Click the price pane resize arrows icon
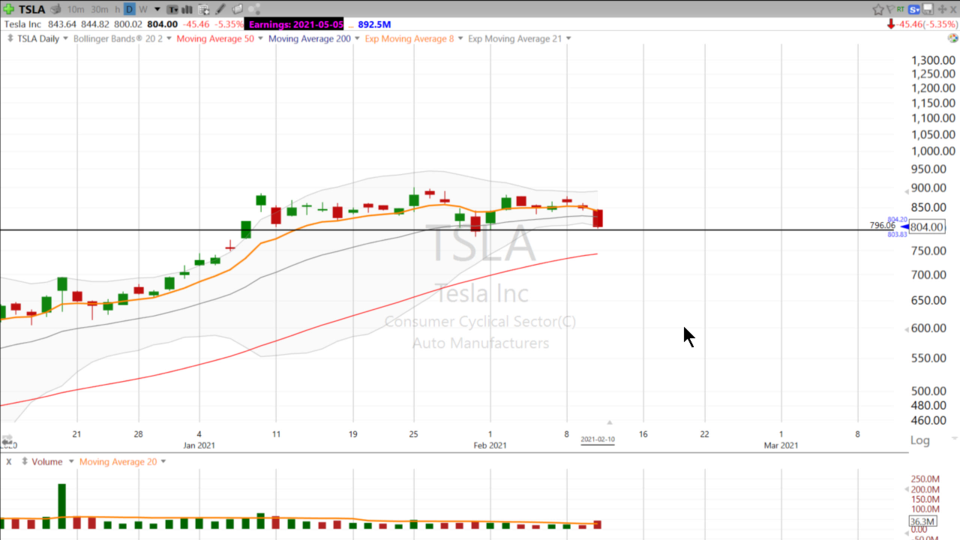This screenshot has width=960, height=540. coord(10,38)
